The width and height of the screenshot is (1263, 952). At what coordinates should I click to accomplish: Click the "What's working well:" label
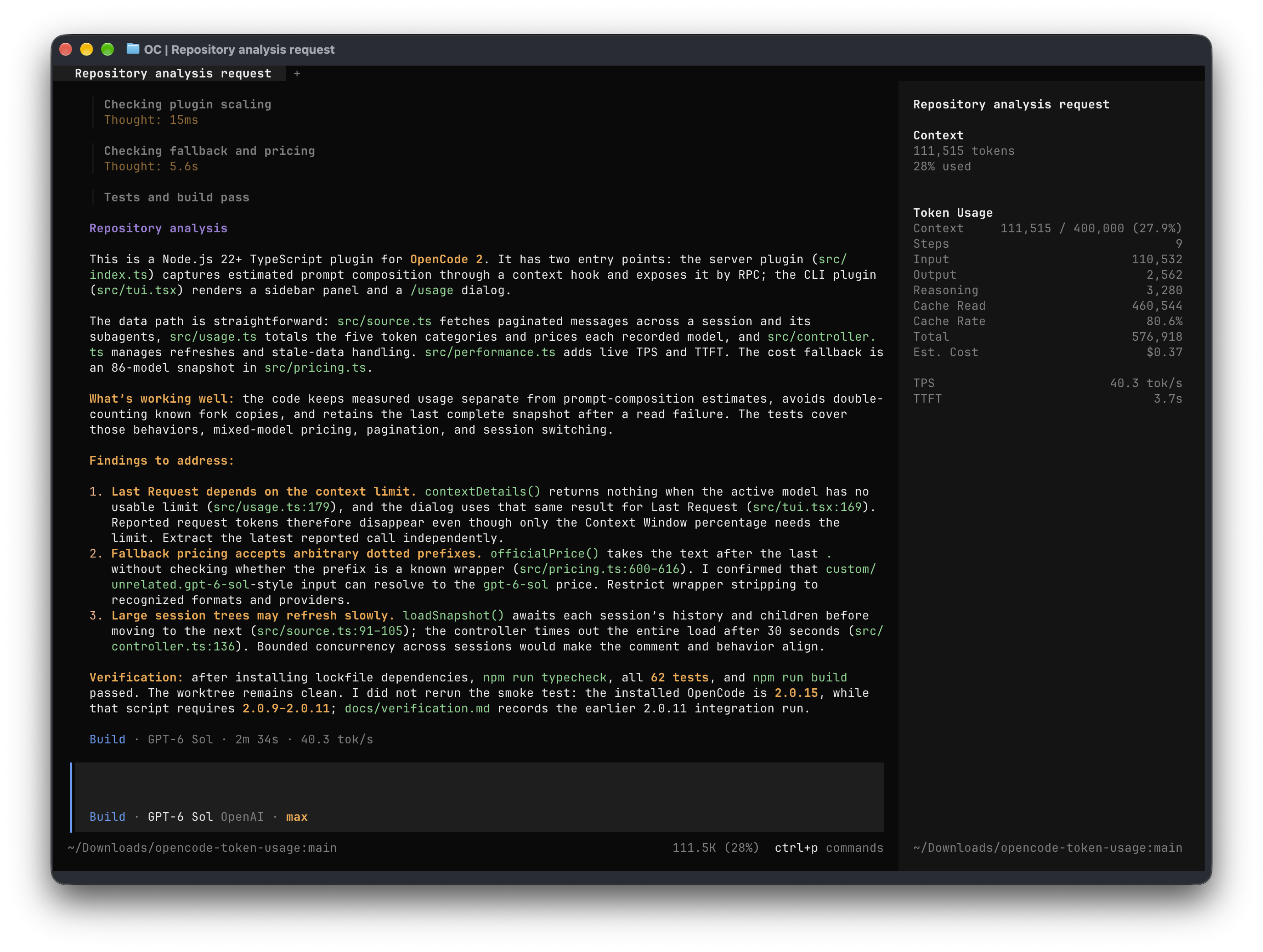(x=162, y=399)
